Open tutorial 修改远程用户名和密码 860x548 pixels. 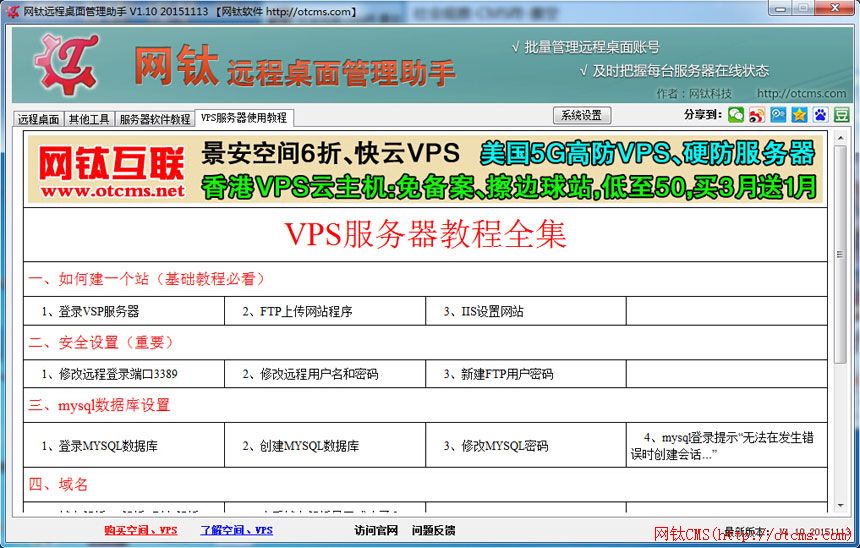click(310, 374)
